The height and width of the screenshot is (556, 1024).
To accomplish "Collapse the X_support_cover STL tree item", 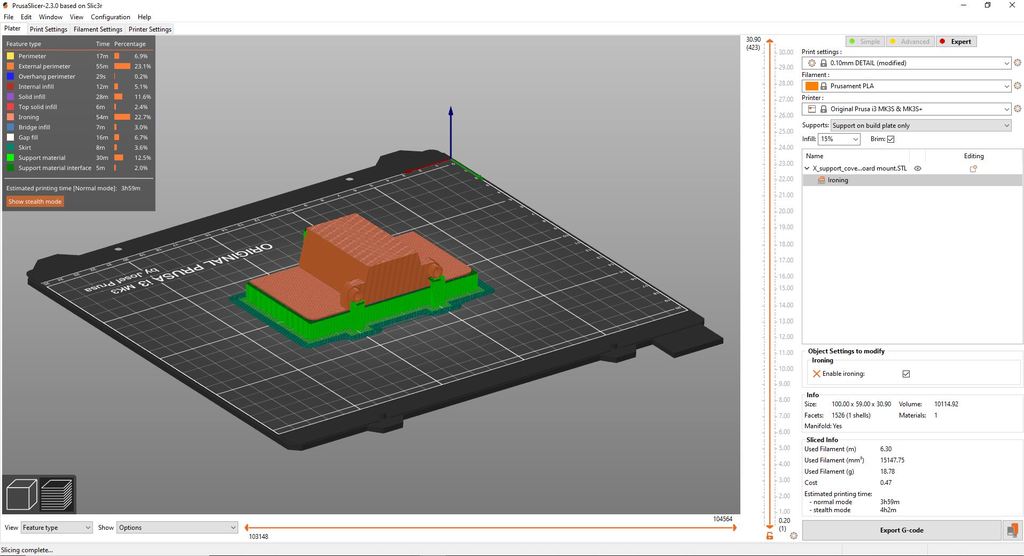I will pyautogui.click(x=808, y=169).
